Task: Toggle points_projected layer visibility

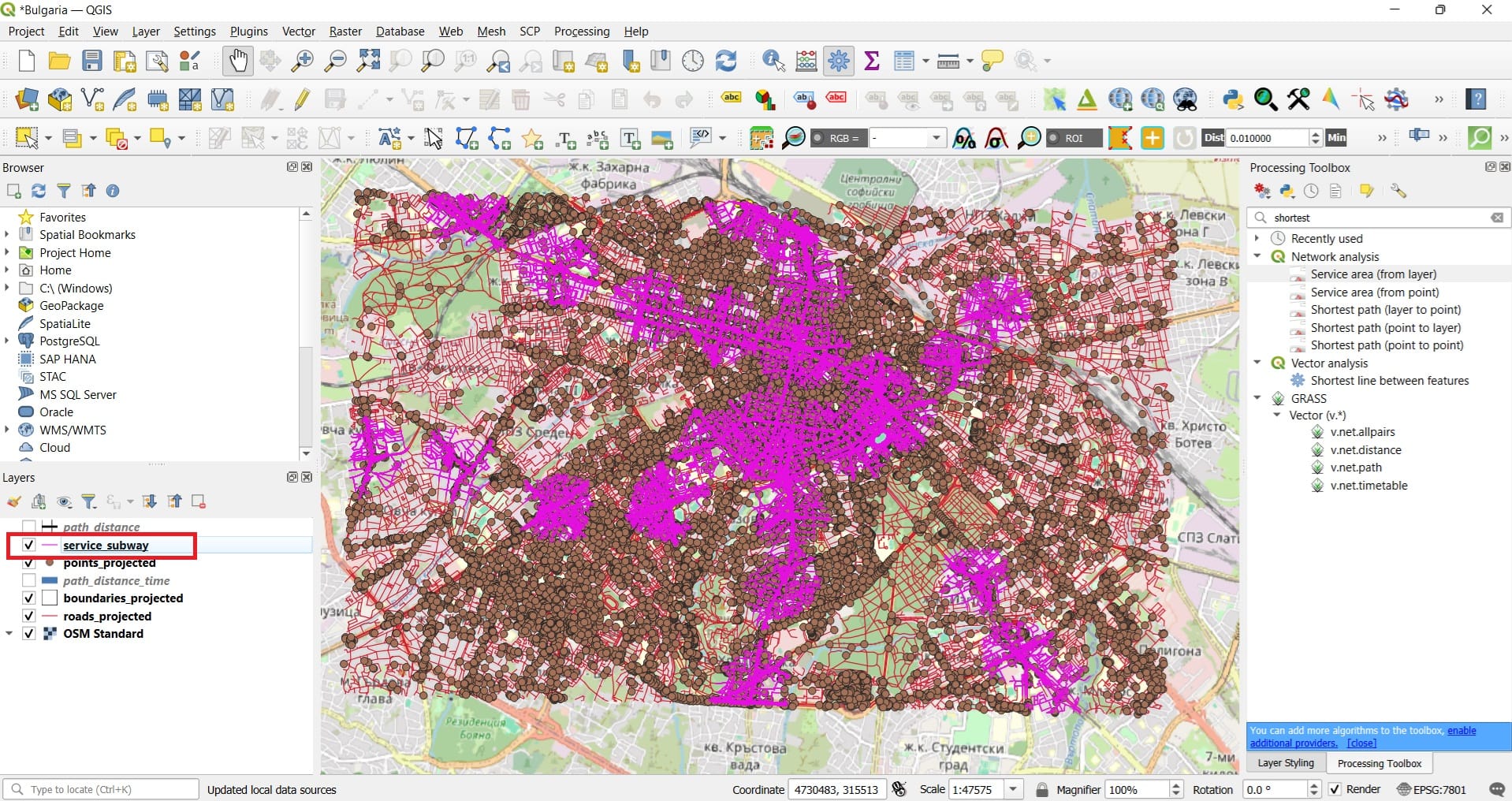Action: click(x=29, y=563)
